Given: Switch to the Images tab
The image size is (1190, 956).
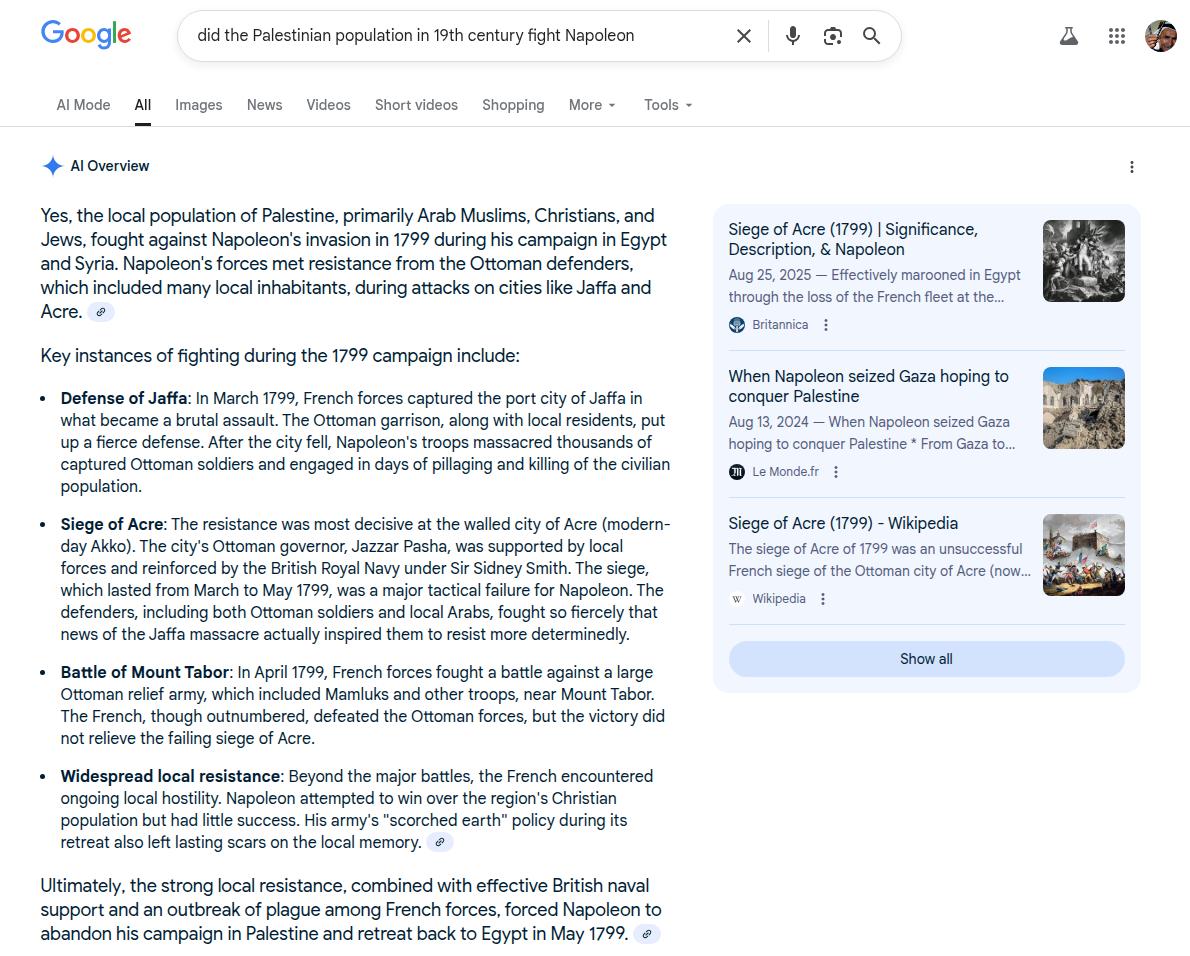Looking at the screenshot, I should (198, 105).
